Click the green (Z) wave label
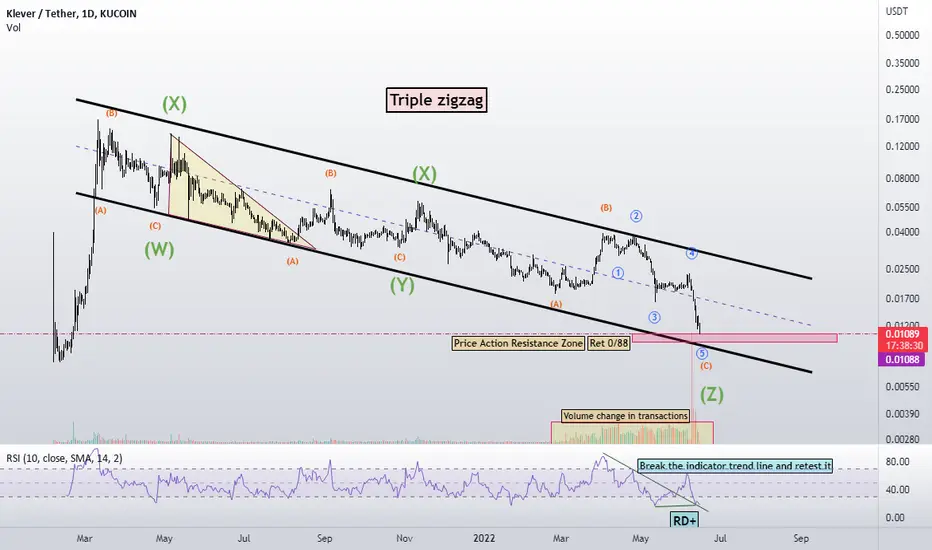Screen dimensions: 932x550 click(711, 394)
